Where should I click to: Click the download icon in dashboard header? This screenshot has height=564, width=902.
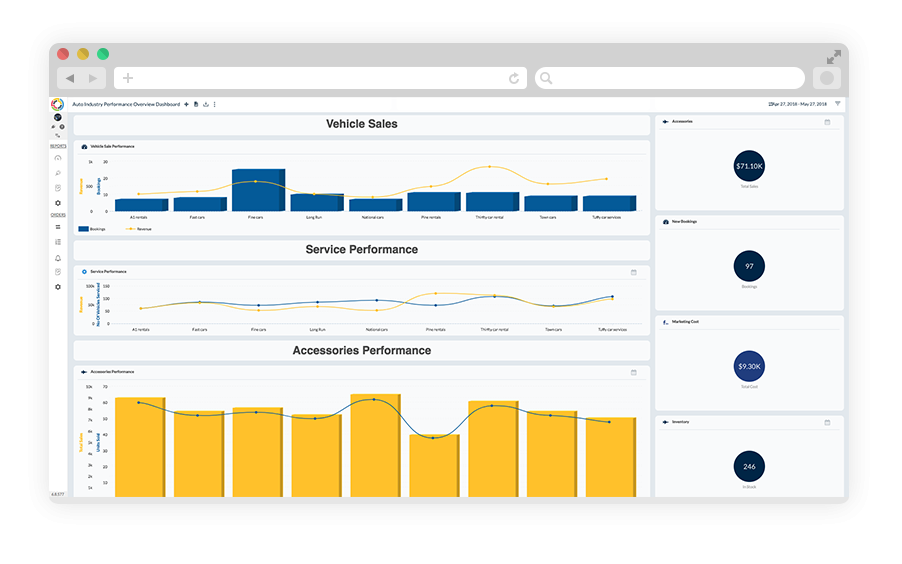205,104
